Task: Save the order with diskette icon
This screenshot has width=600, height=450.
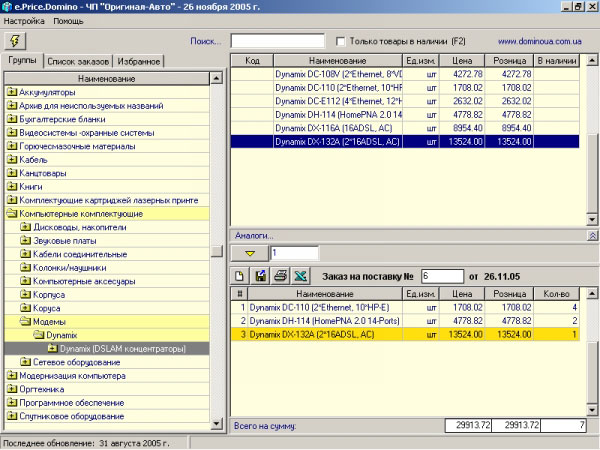Action: click(x=260, y=276)
